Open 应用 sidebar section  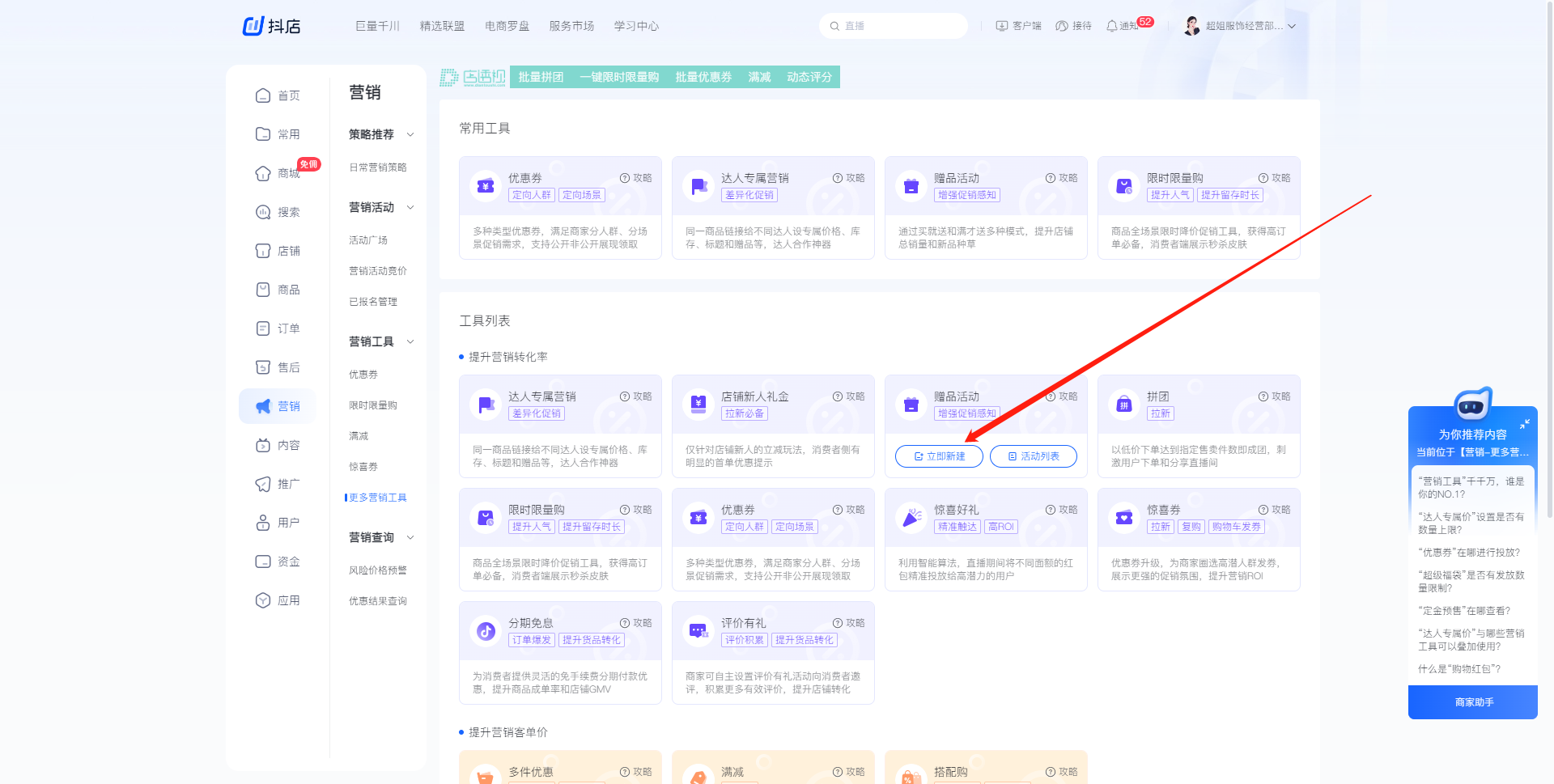click(x=278, y=600)
